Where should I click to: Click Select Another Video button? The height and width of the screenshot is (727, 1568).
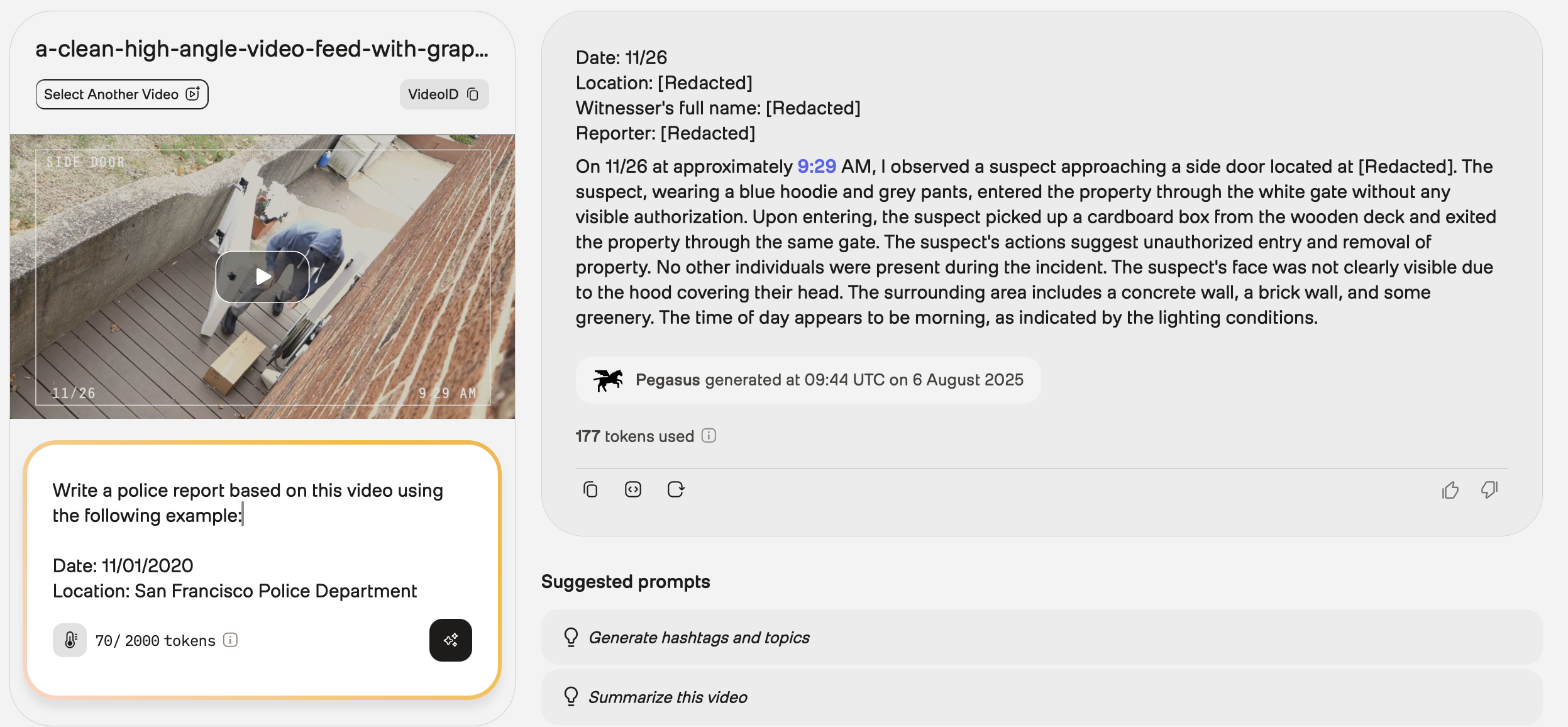pos(122,94)
